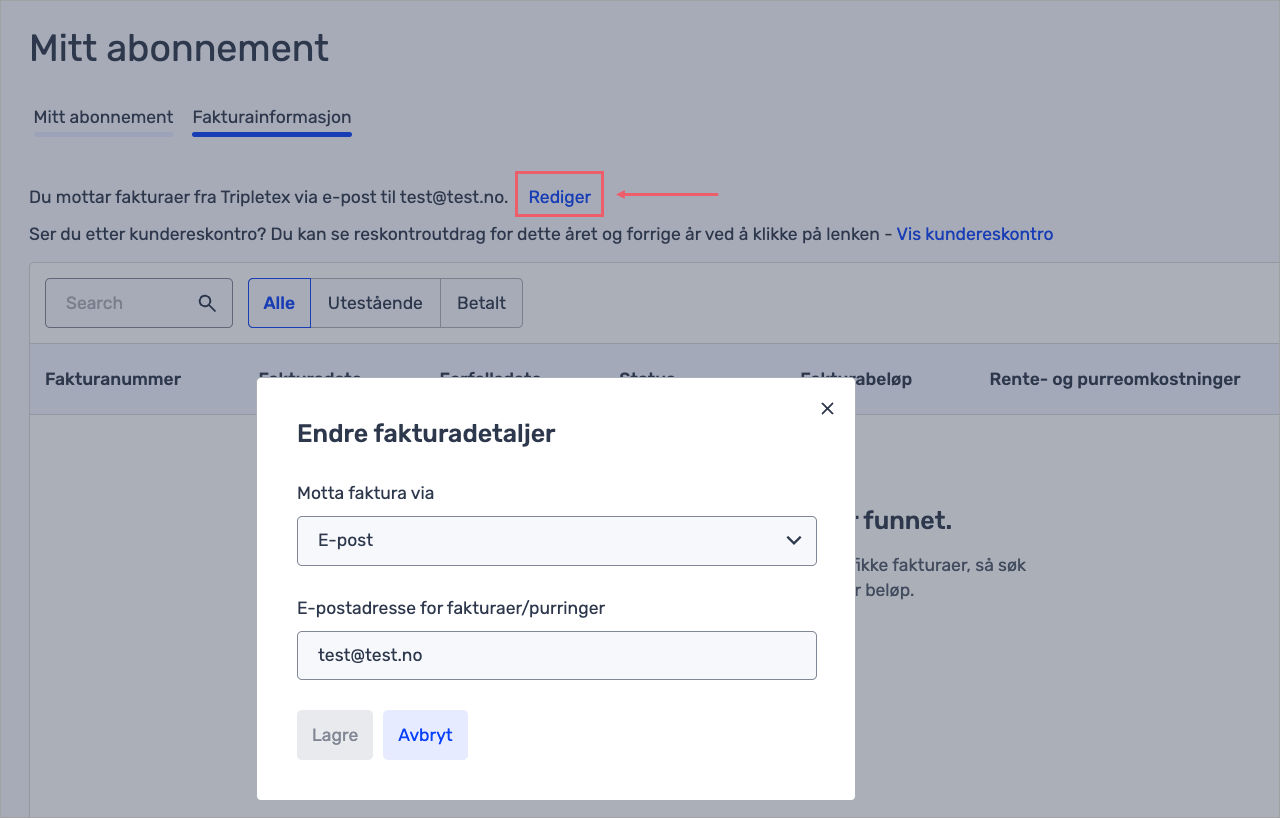Click the Motta faktura via label

366,493
